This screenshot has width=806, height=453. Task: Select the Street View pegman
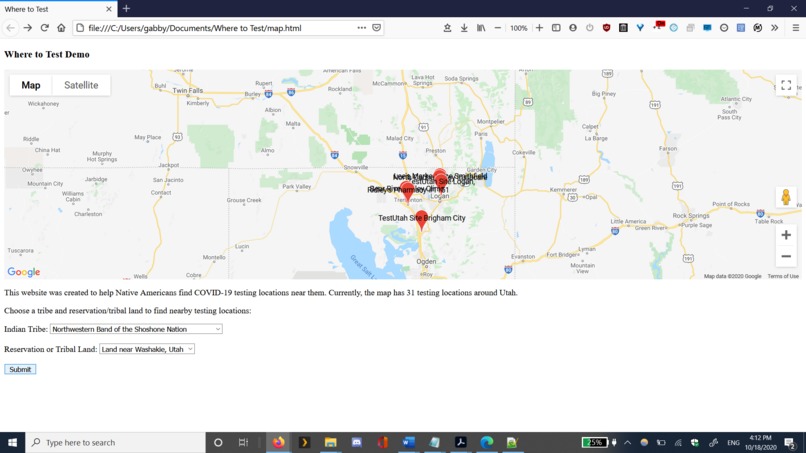click(786, 197)
